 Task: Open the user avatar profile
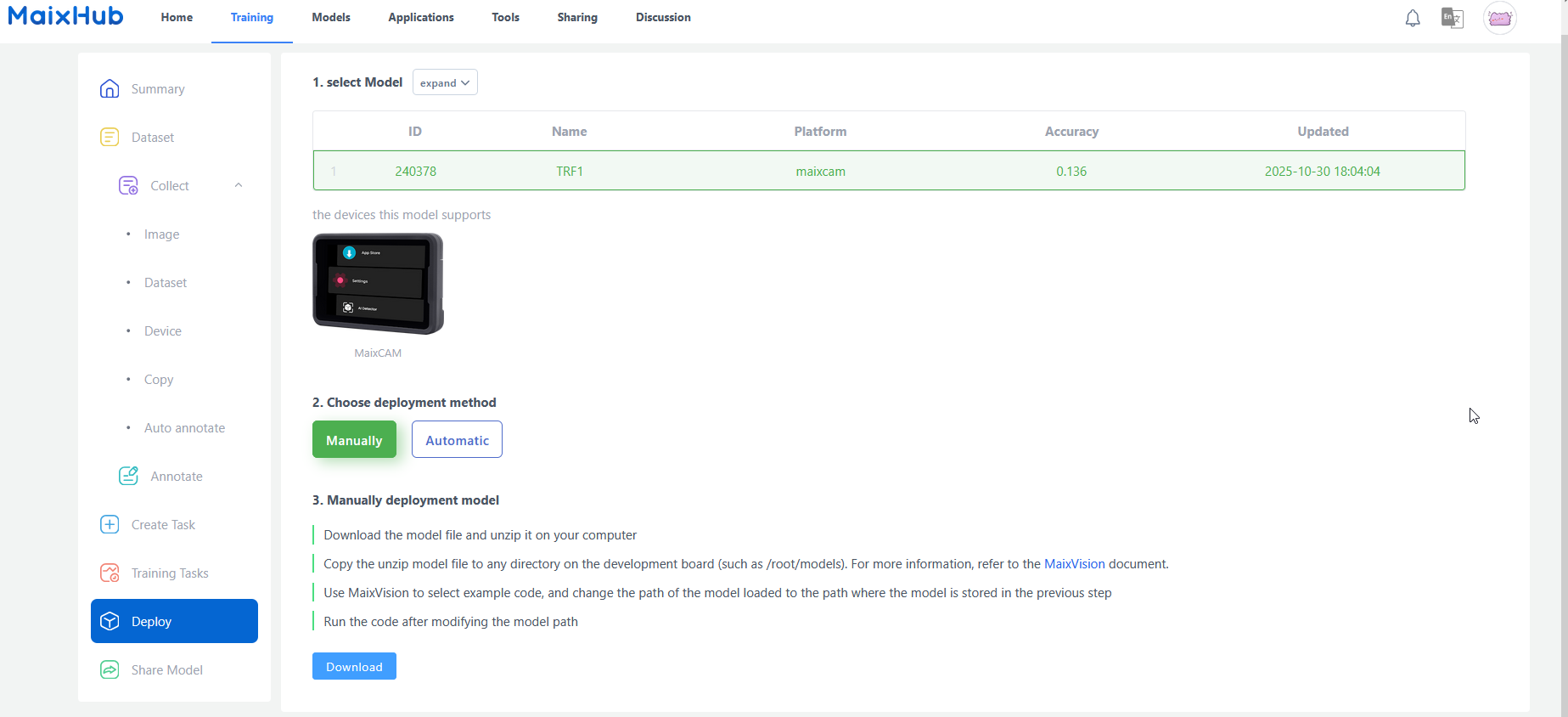tap(1499, 18)
